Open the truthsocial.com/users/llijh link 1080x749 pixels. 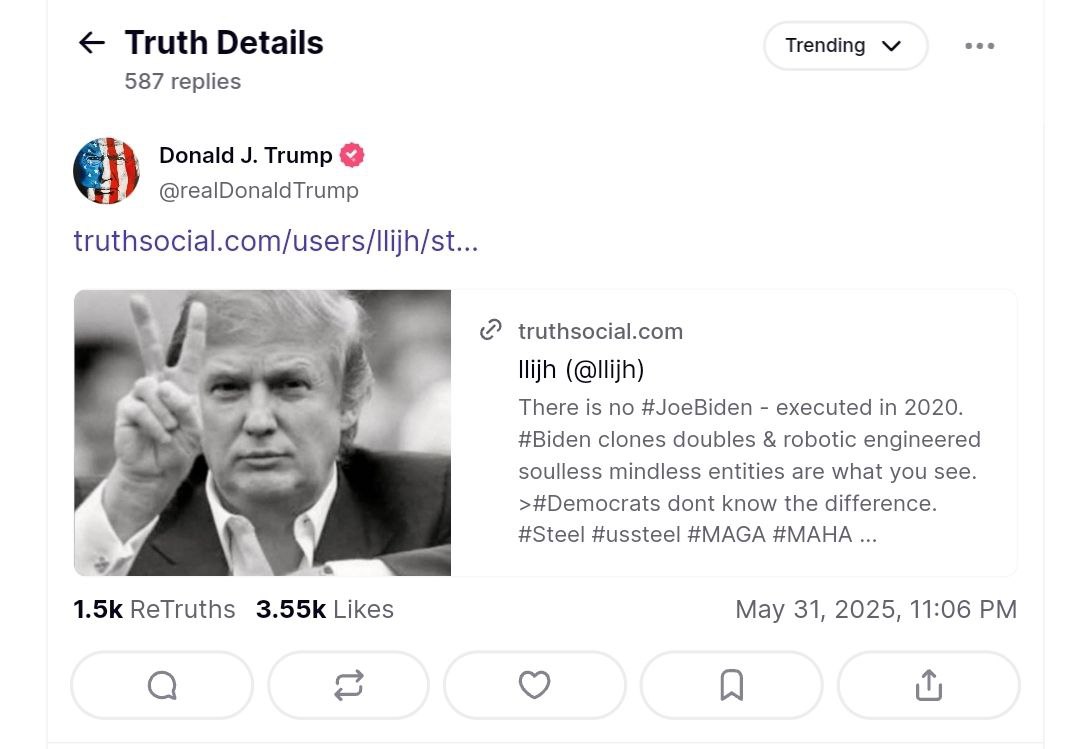(276, 241)
